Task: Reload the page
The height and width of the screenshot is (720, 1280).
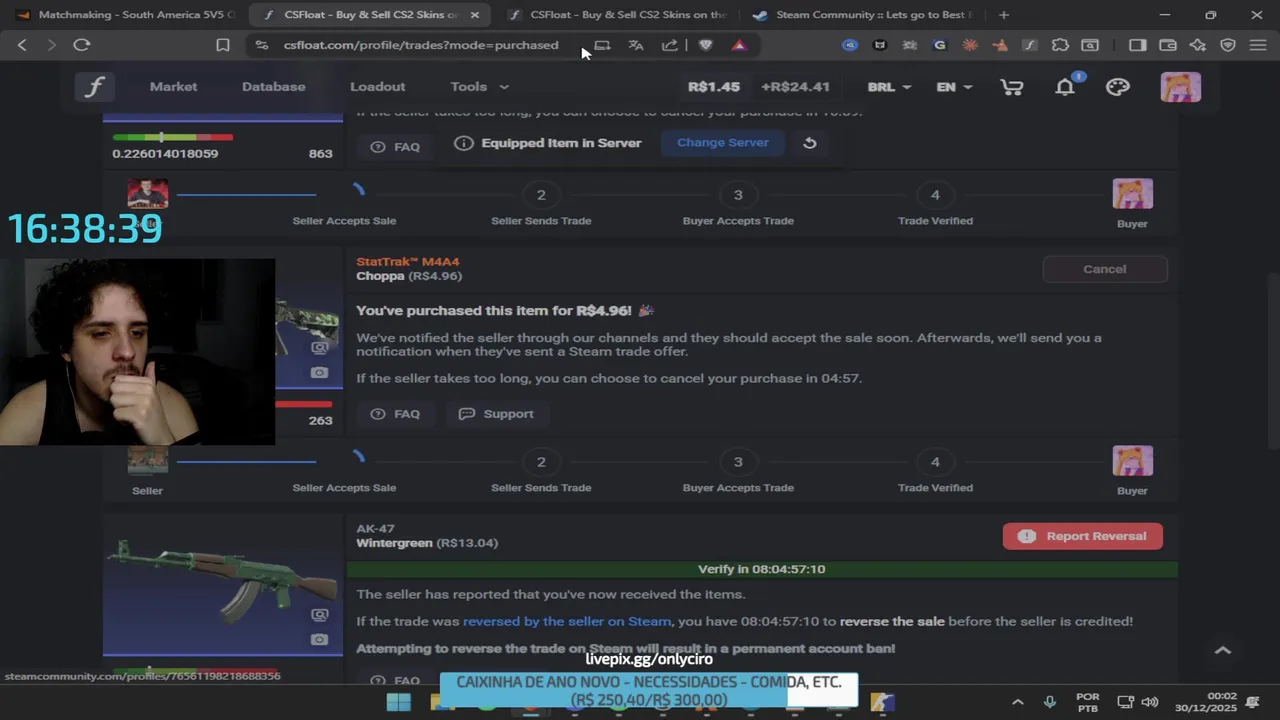Action: coord(82,45)
